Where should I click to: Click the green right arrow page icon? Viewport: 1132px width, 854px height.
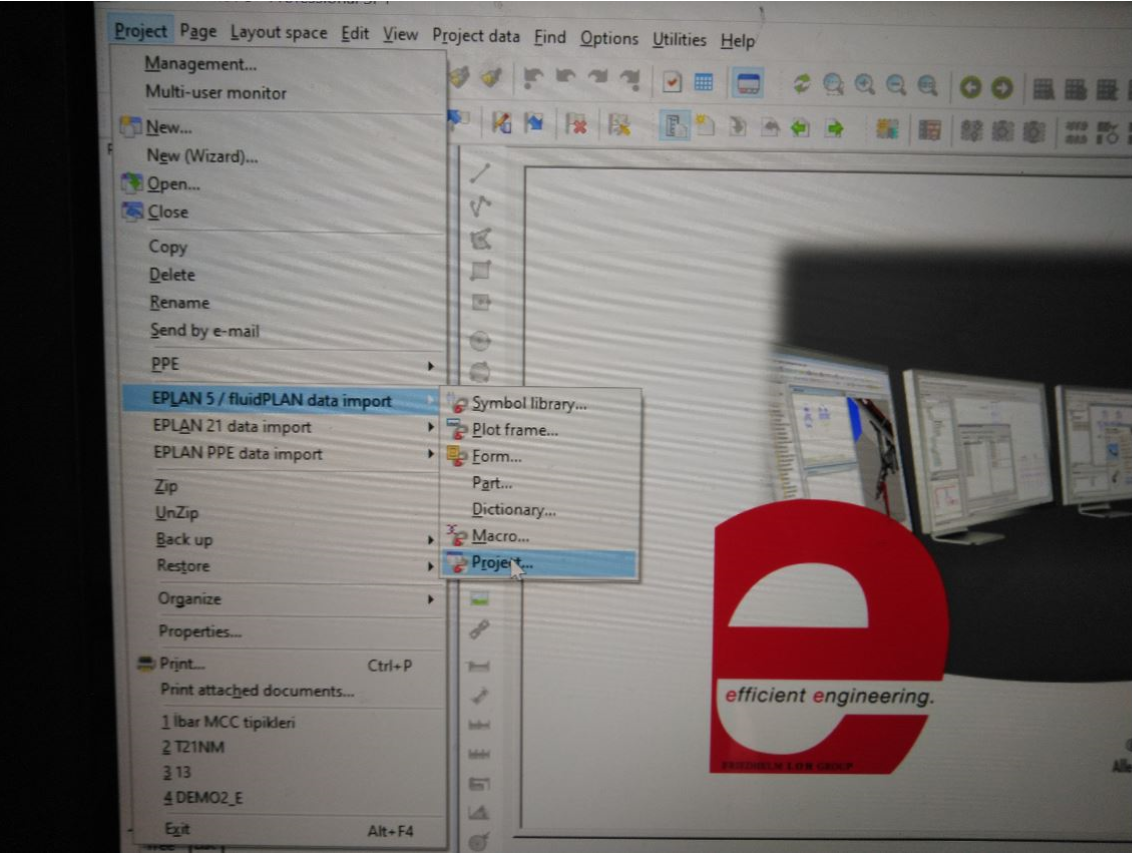pos(835,129)
